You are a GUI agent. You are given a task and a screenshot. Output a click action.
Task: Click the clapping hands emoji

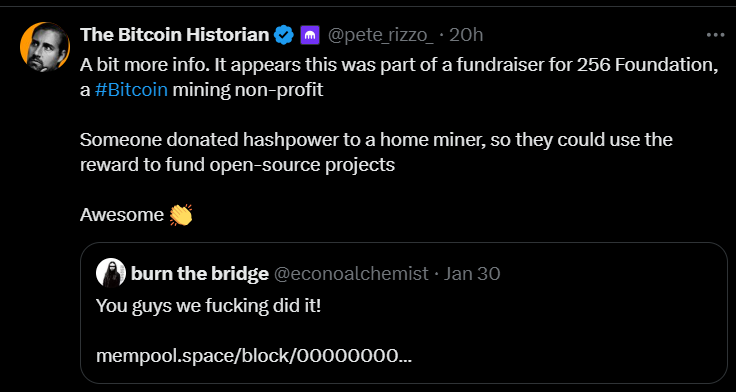(x=181, y=215)
